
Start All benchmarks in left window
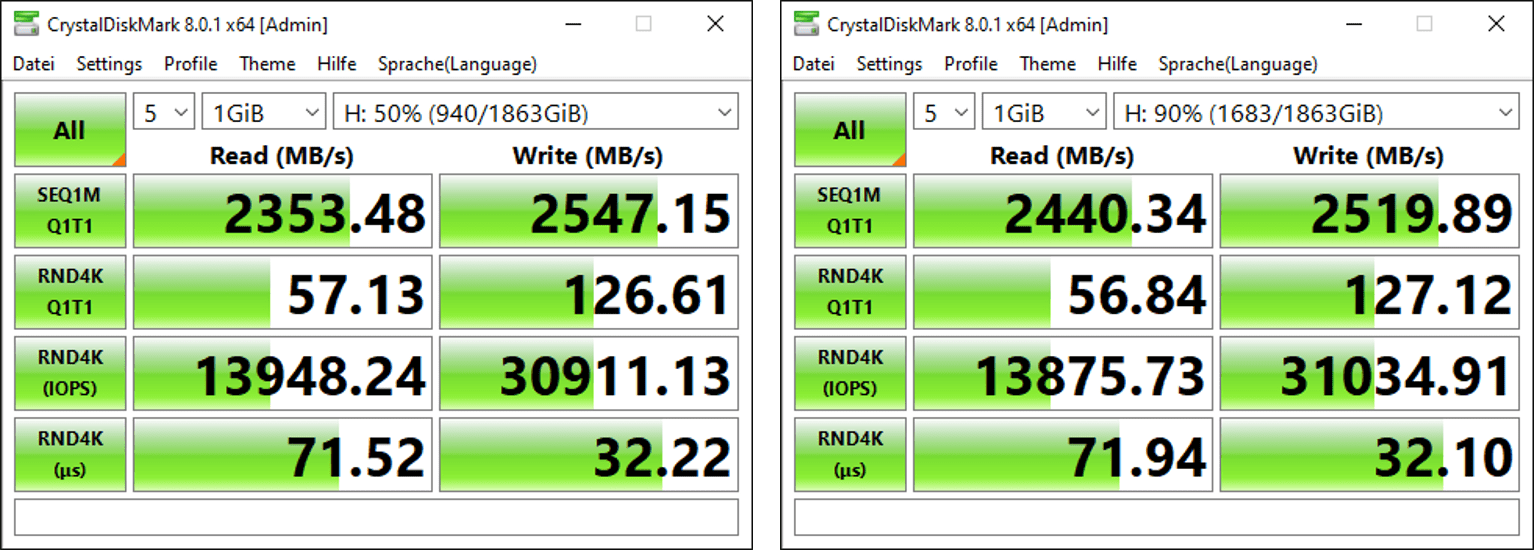pyautogui.click(x=70, y=130)
